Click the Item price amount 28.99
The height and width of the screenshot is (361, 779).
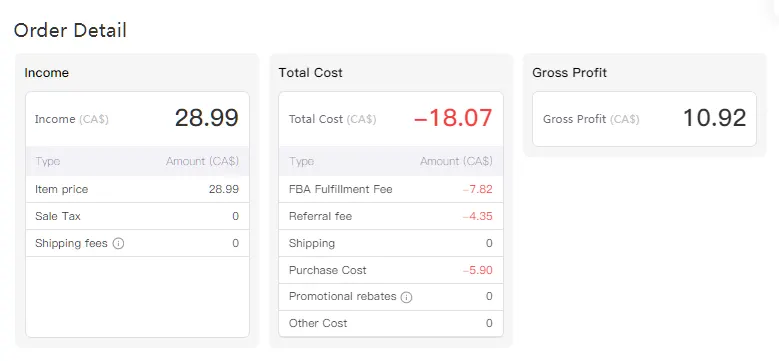[x=224, y=189]
